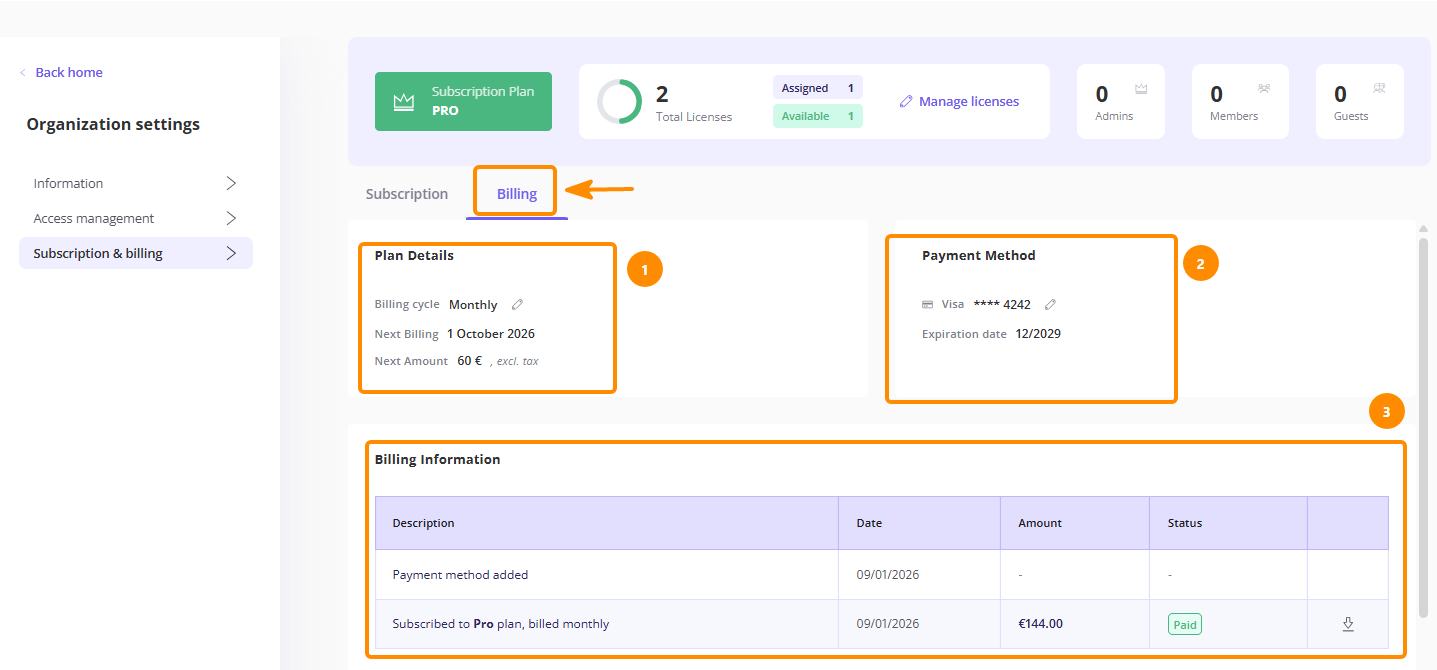Click the Admins crown icon

(x=1141, y=89)
